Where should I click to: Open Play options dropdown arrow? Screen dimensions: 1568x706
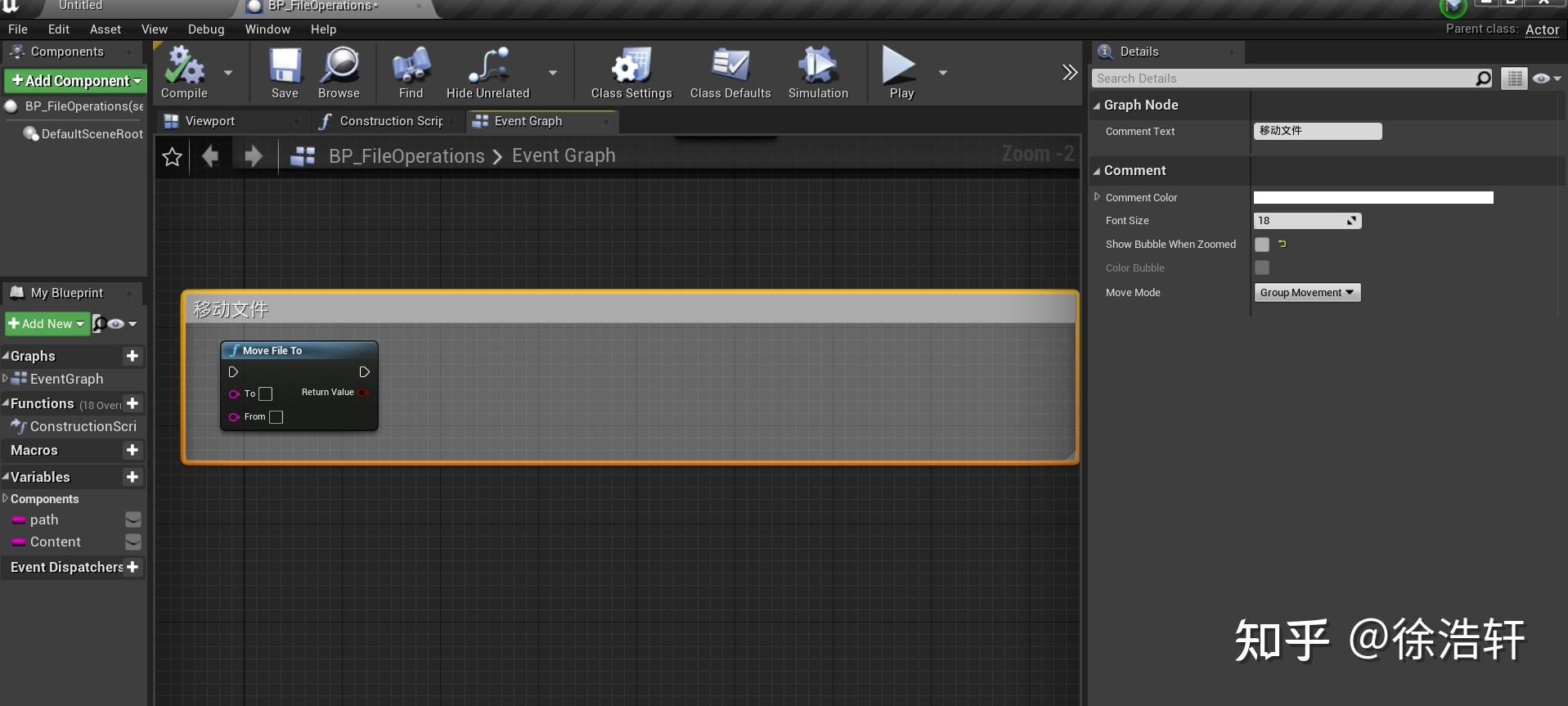point(943,73)
